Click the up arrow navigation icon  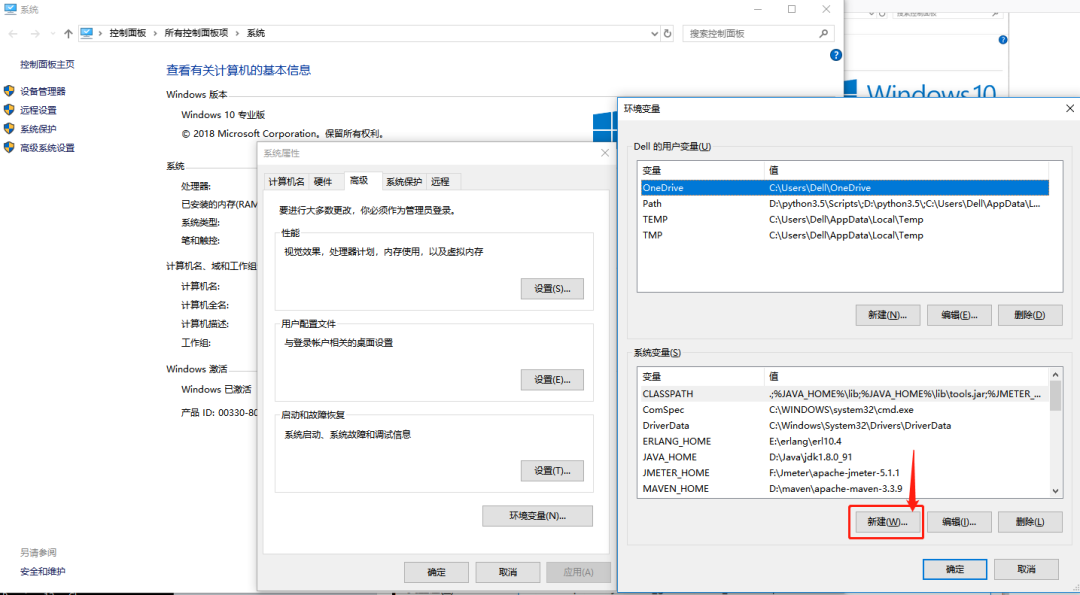pos(68,33)
